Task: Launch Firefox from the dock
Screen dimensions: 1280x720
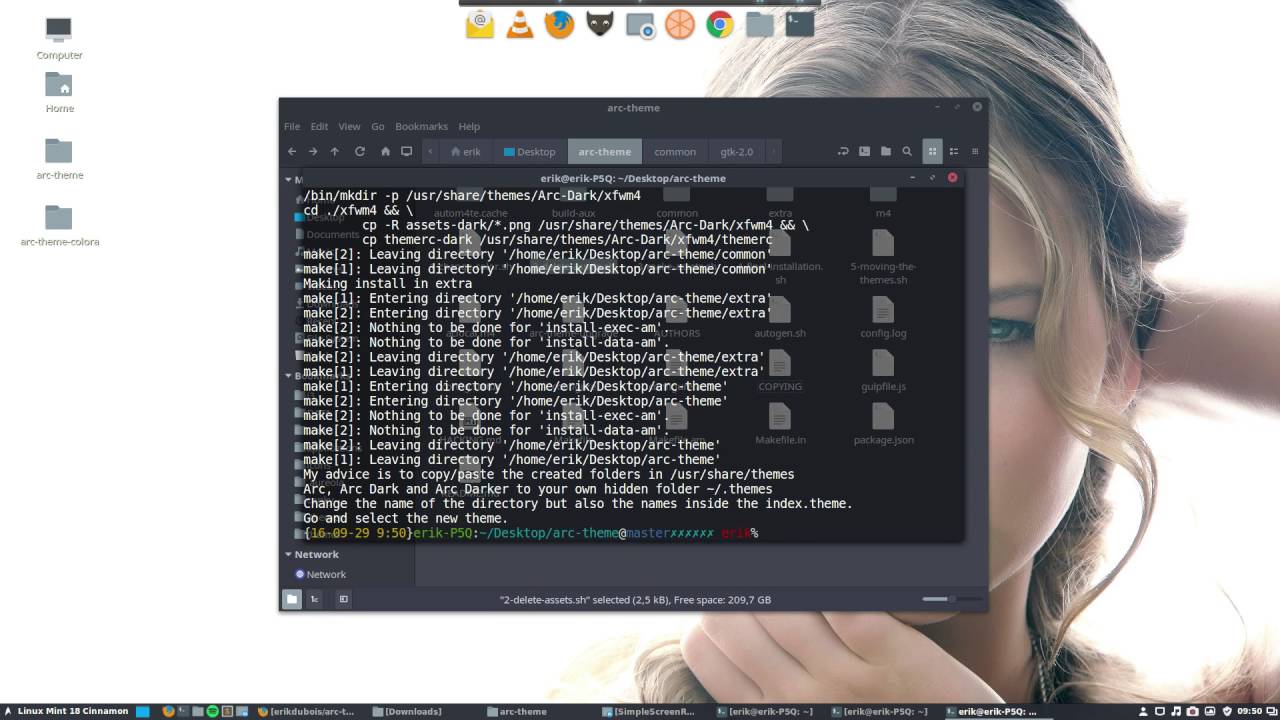Action: click(560, 24)
